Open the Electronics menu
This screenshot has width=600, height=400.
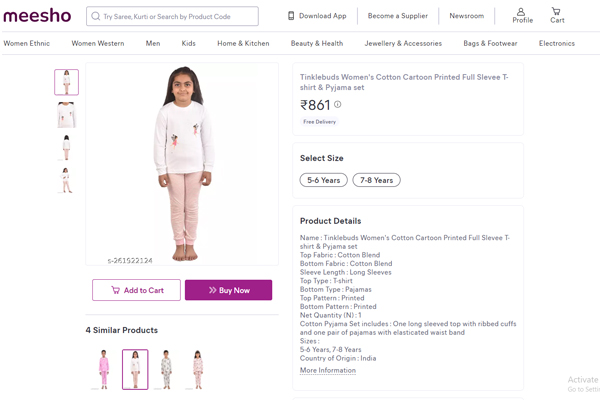point(557,44)
